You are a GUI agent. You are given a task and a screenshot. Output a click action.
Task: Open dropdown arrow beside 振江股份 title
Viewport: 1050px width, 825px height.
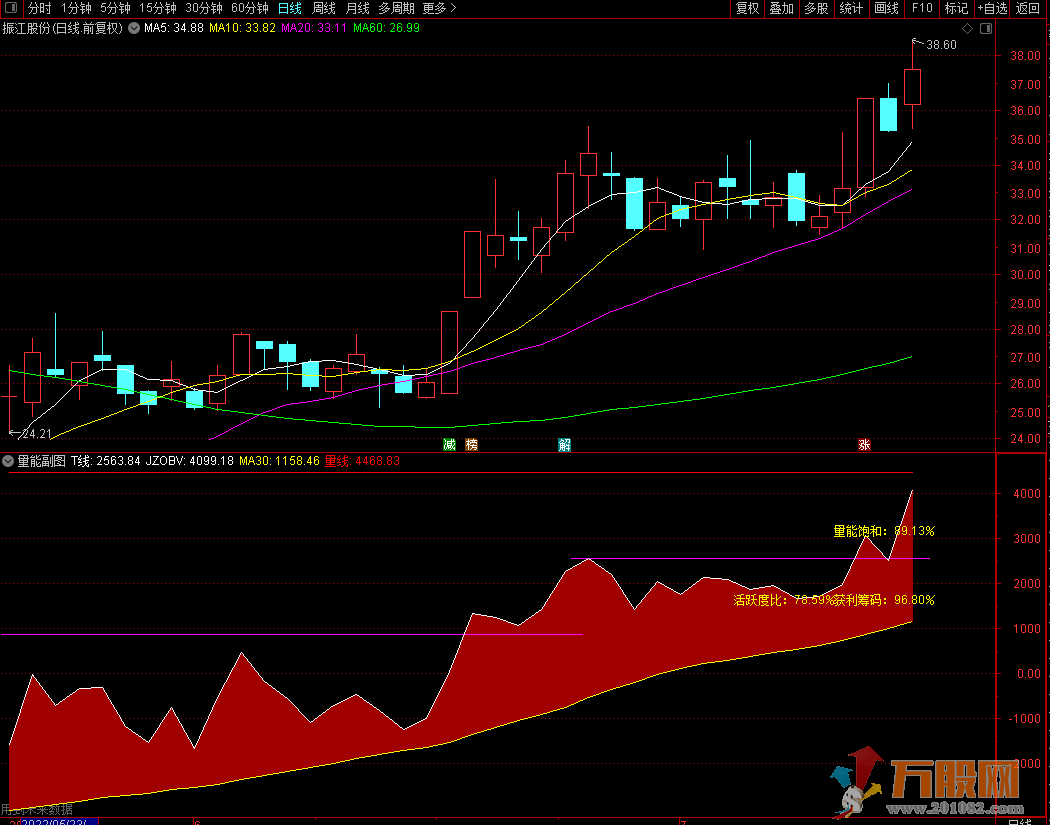pos(134,28)
